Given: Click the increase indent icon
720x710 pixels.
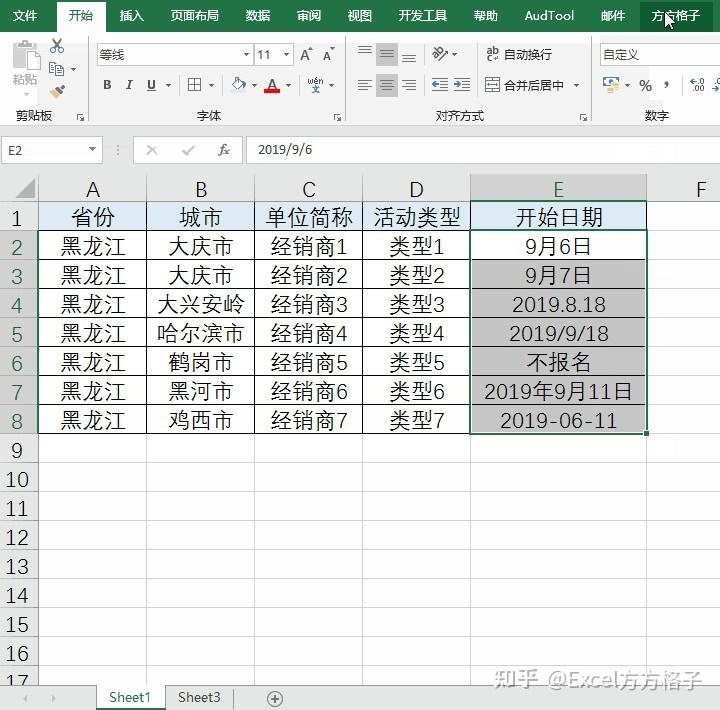Looking at the screenshot, I should 461,85.
